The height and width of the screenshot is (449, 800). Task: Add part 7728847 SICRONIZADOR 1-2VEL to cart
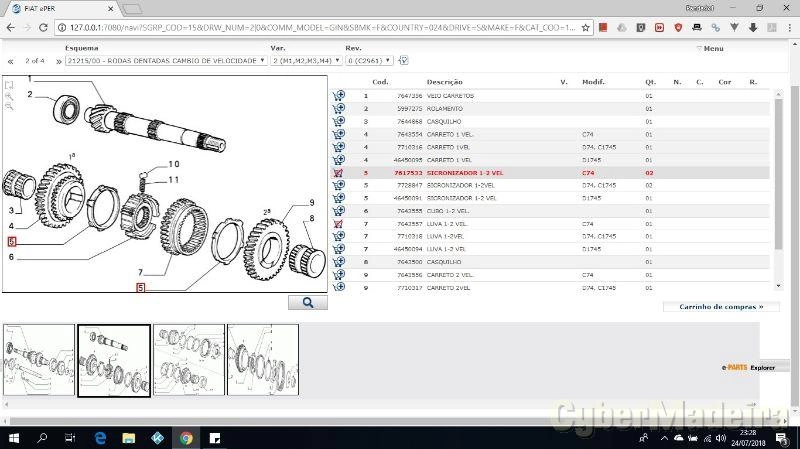[x=339, y=185]
